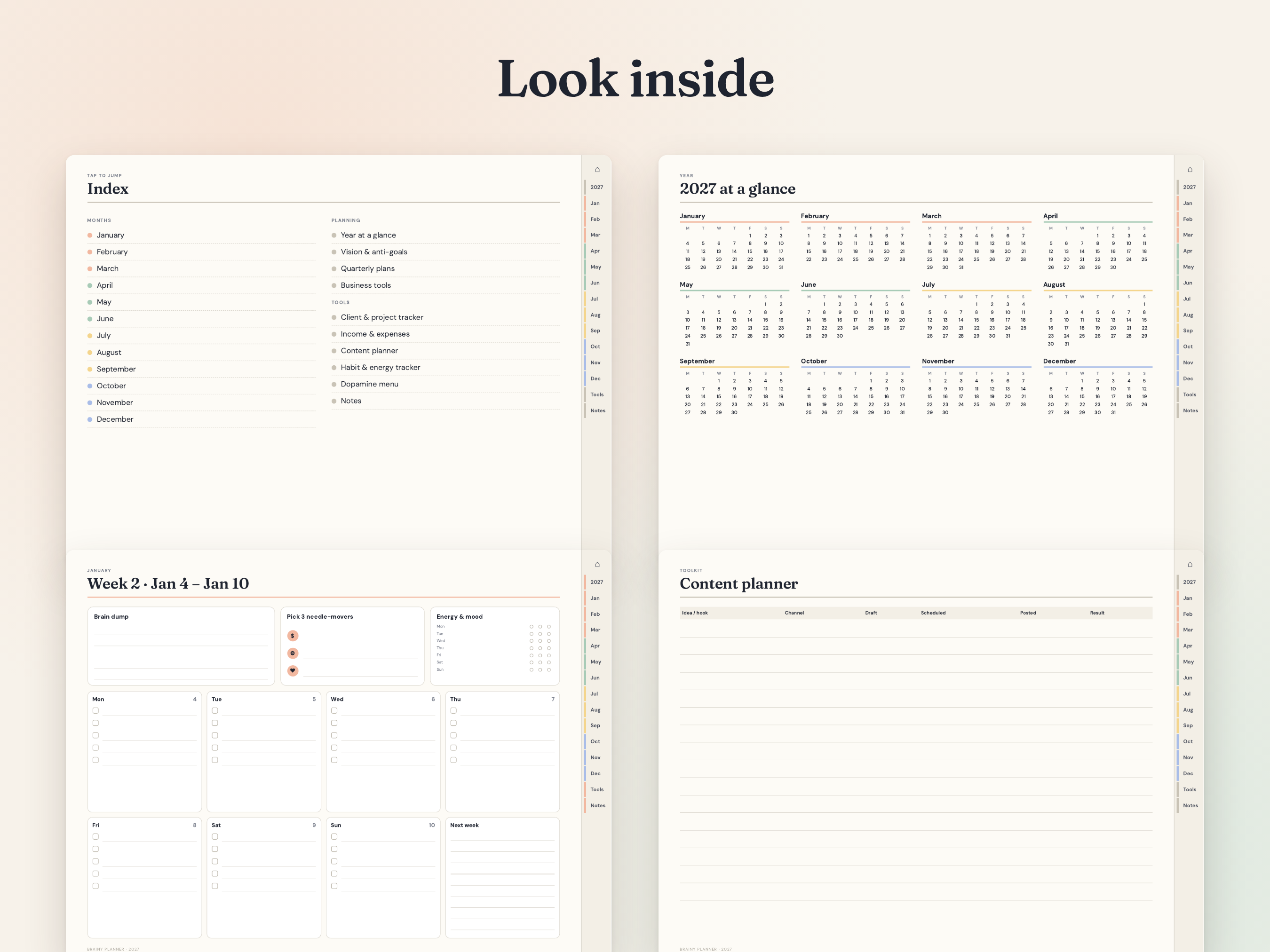Image resolution: width=1270 pixels, height=952 pixels.
Task: Tick the first checkbox in the Thu box
Action: [453, 710]
